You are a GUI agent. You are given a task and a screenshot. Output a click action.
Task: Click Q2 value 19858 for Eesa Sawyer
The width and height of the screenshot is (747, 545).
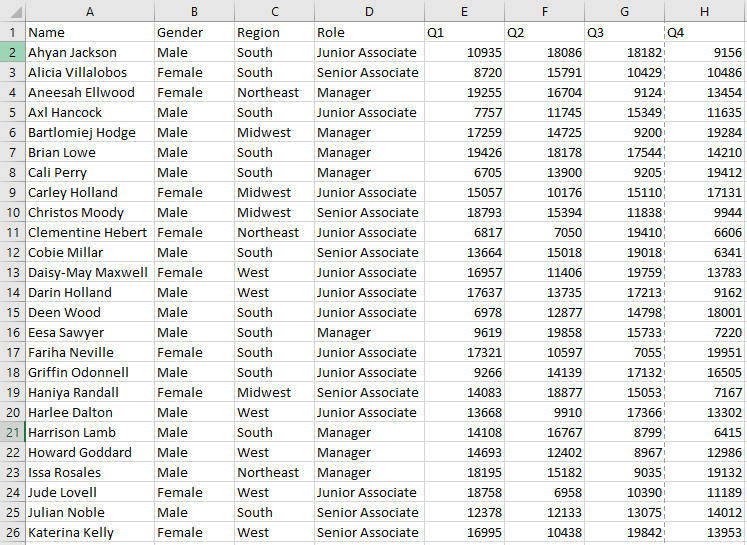pos(545,332)
